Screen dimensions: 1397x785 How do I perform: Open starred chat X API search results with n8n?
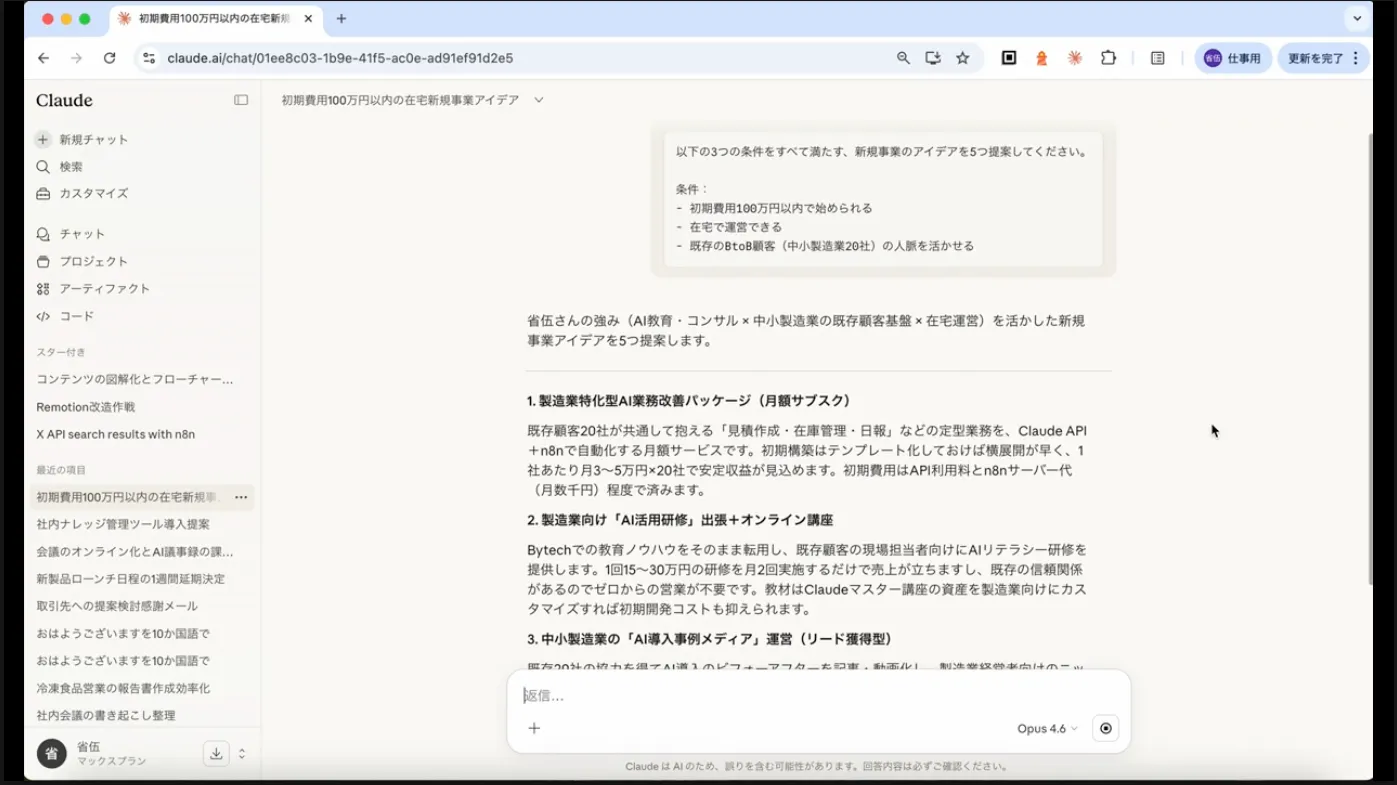(116, 435)
